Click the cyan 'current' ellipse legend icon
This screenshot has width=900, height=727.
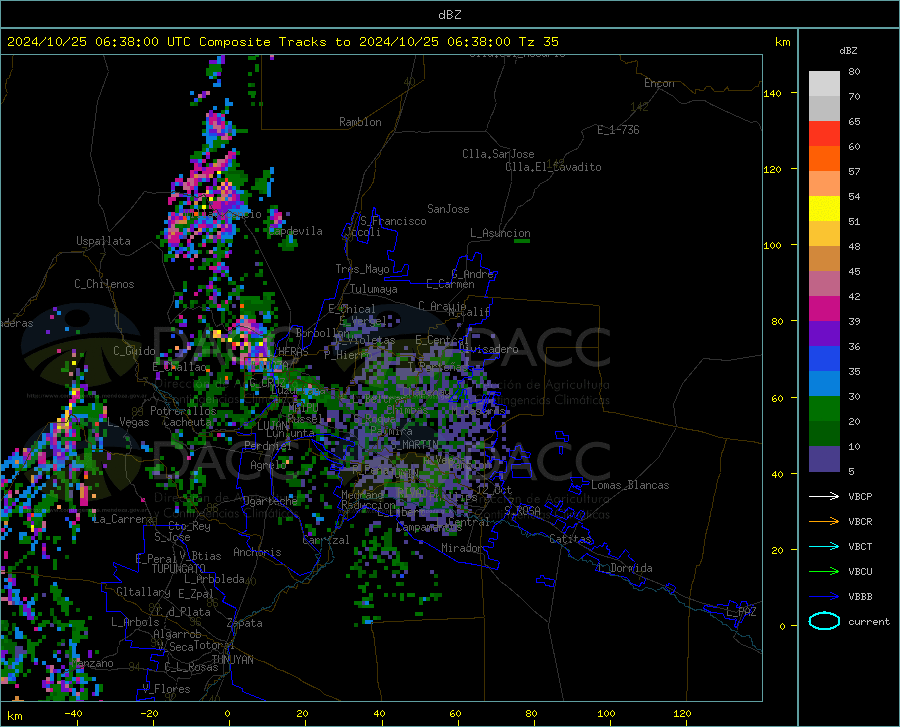click(x=824, y=621)
